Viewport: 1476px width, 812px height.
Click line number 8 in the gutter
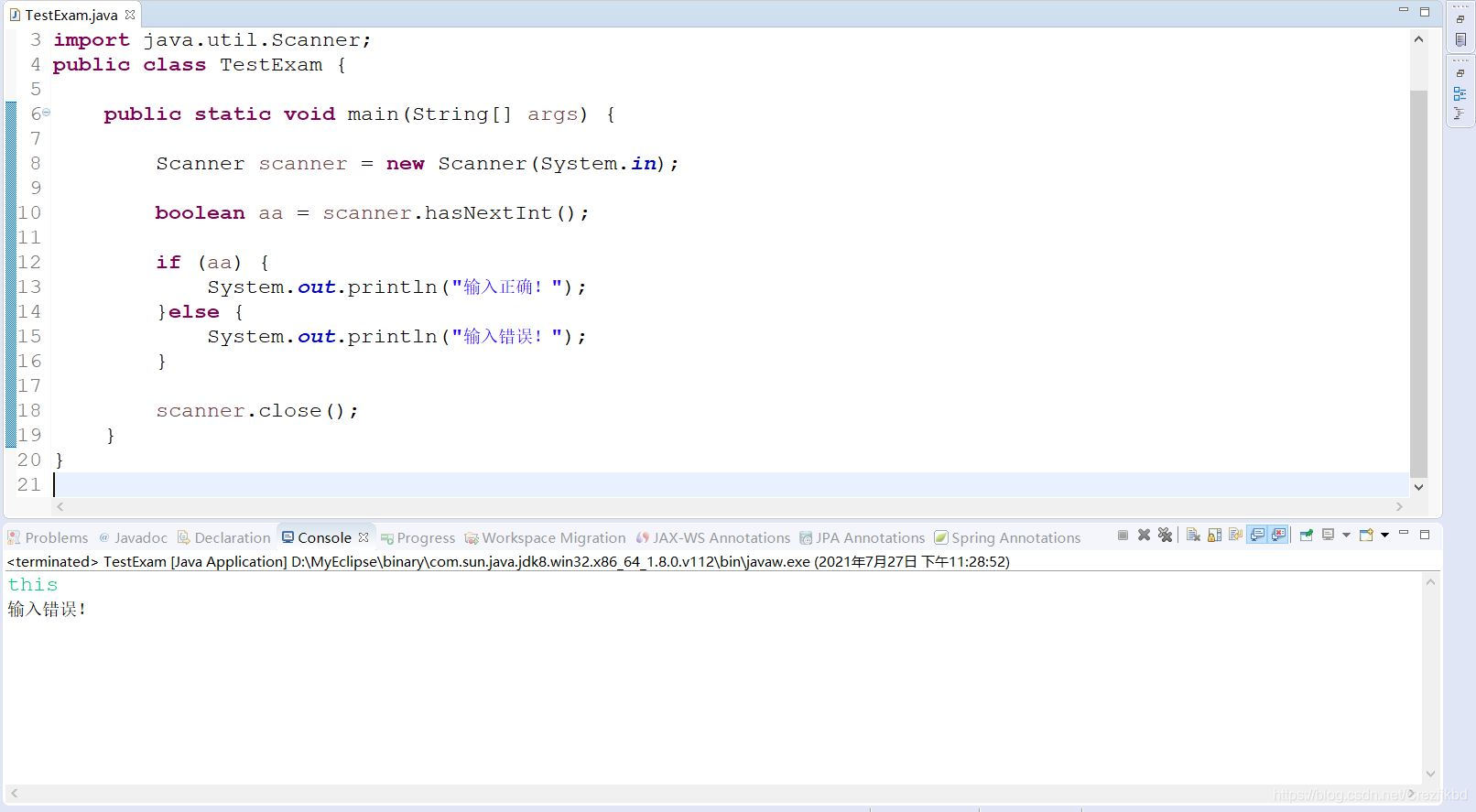(35, 164)
